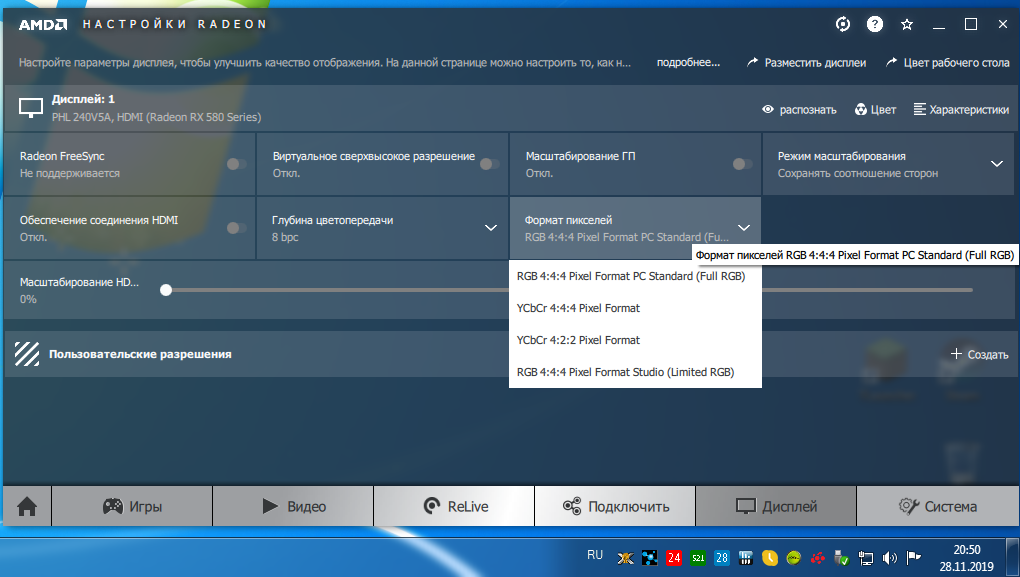Image resolution: width=1020 pixels, height=577 pixels.
Task: Click the equalizer bars tray icon
Action: tap(745, 557)
